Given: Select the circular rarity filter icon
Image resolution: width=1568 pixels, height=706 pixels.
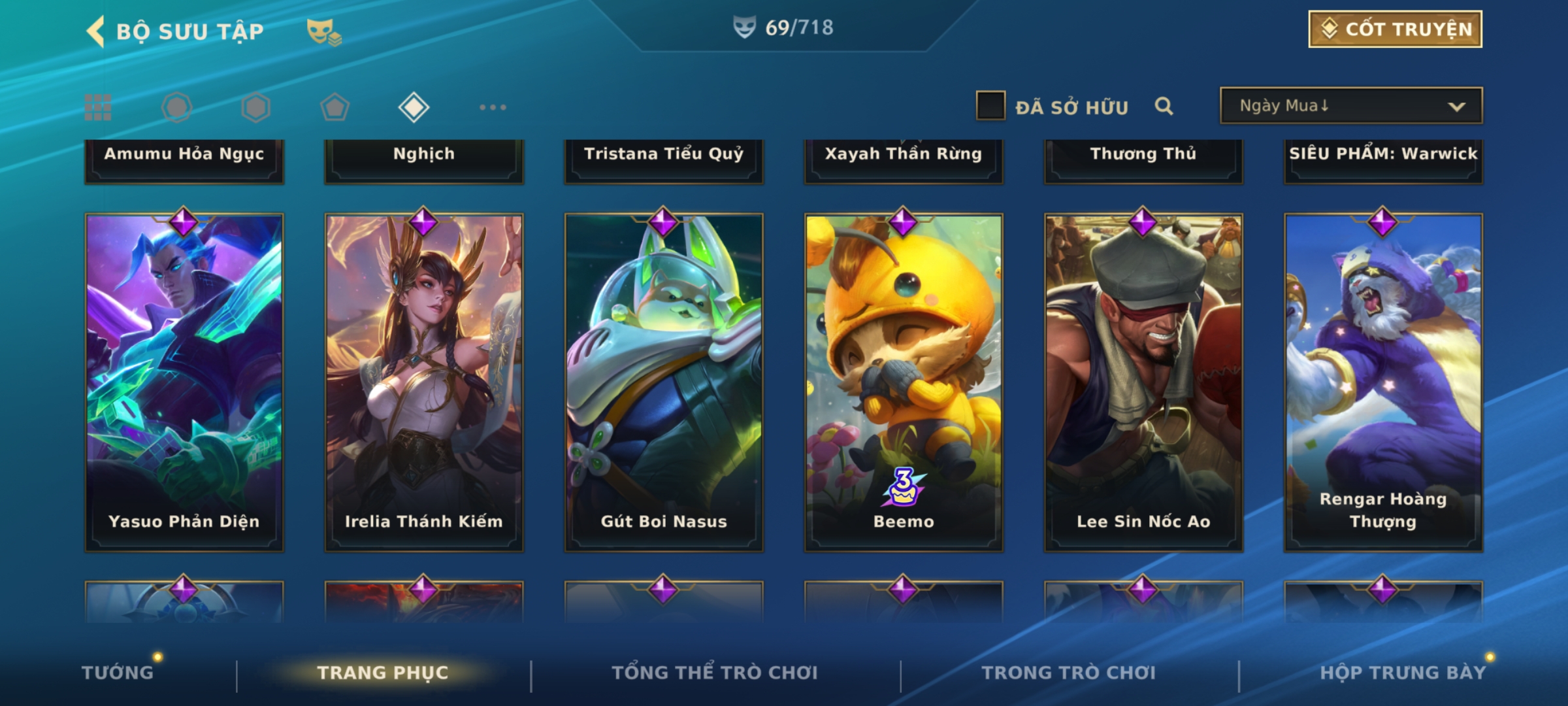Looking at the screenshot, I should pyautogui.click(x=177, y=107).
